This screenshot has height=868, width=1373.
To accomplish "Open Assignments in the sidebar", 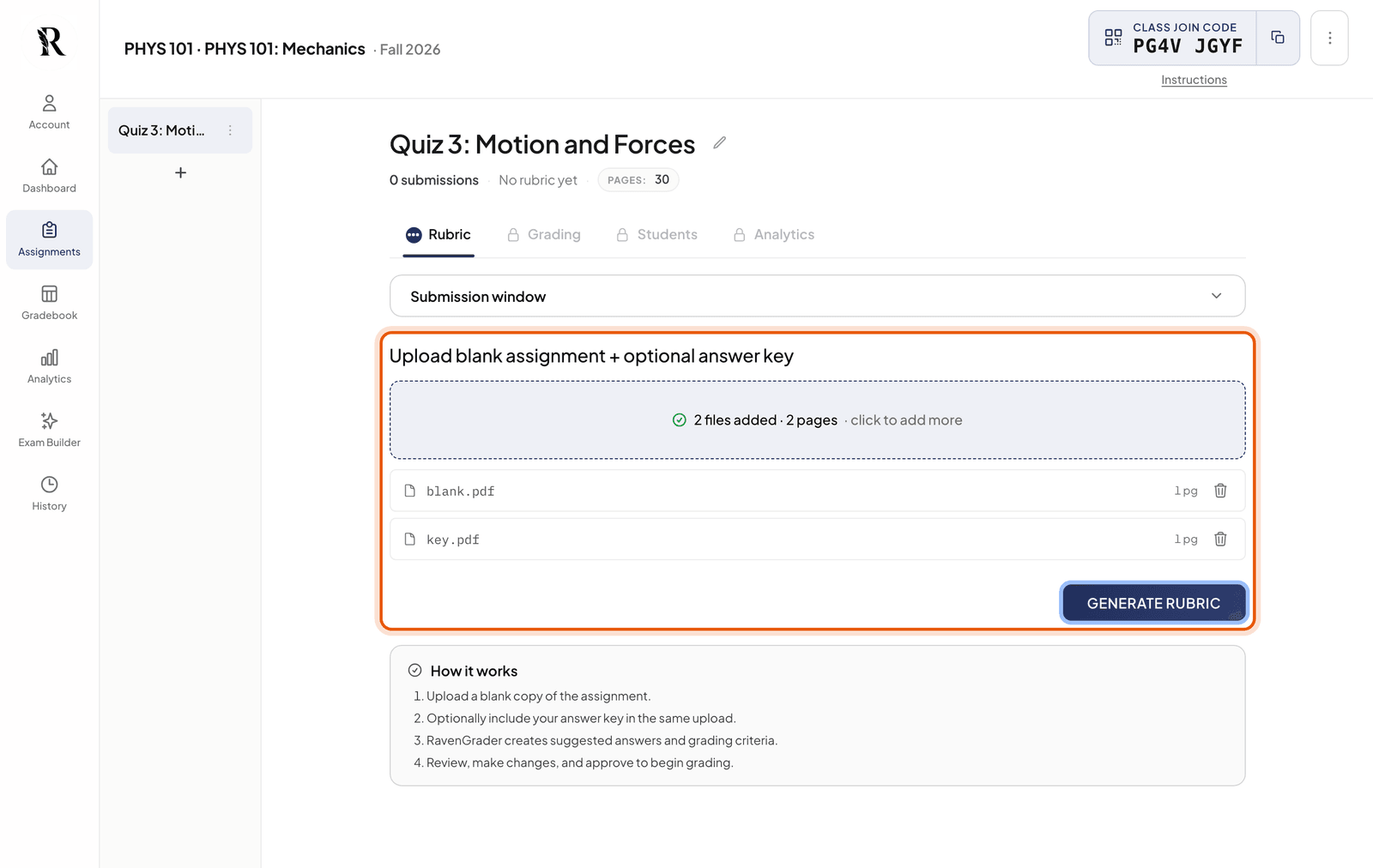I will 49,239.
